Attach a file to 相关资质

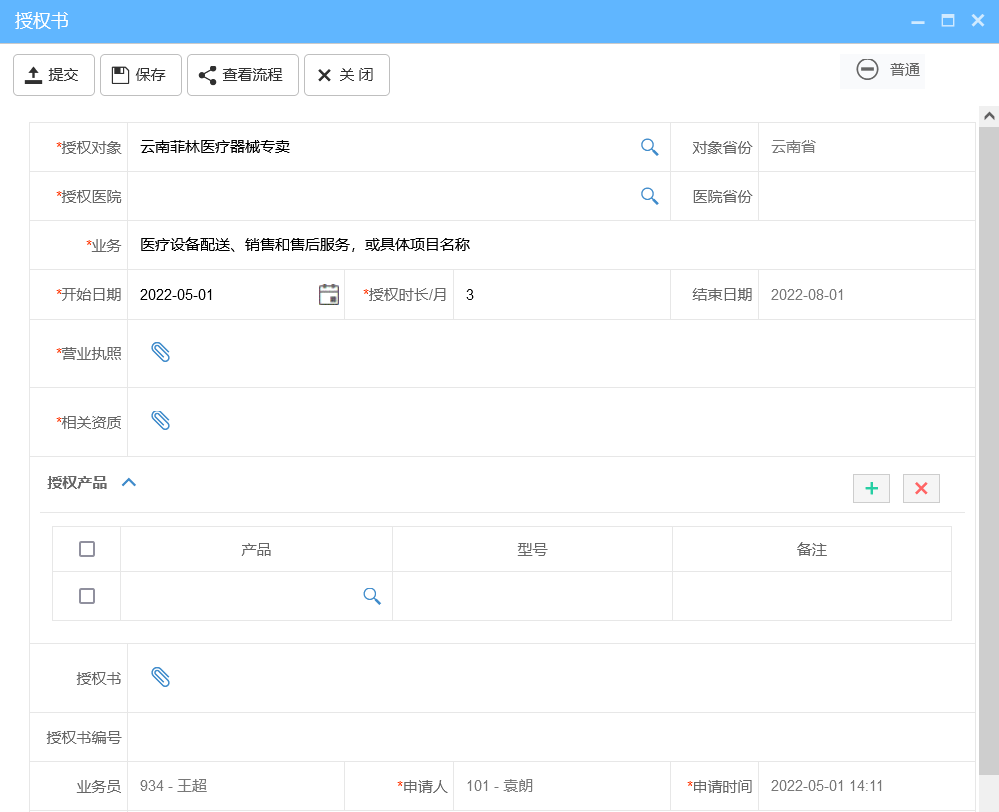click(x=160, y=421)
